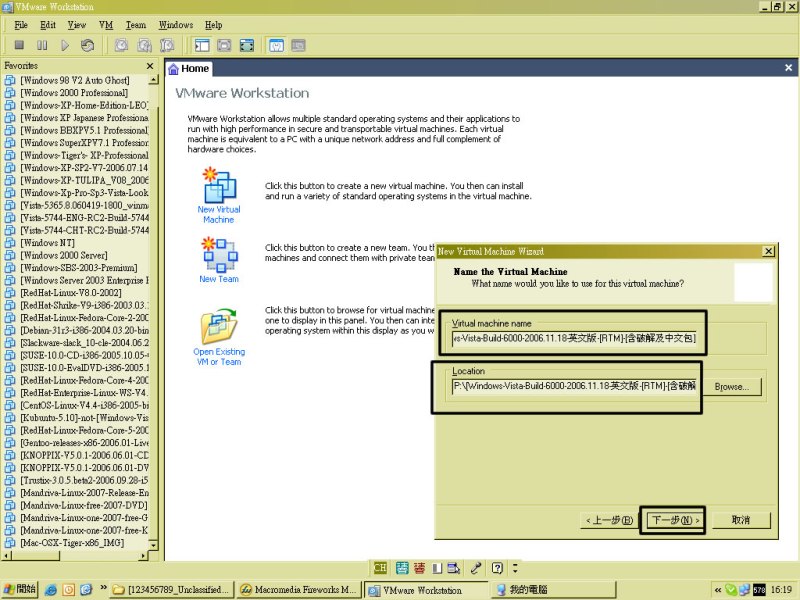Screen dimensions: 800x600
Task: Select [Windows NT] in Favorites
Action: click(47, 243)
